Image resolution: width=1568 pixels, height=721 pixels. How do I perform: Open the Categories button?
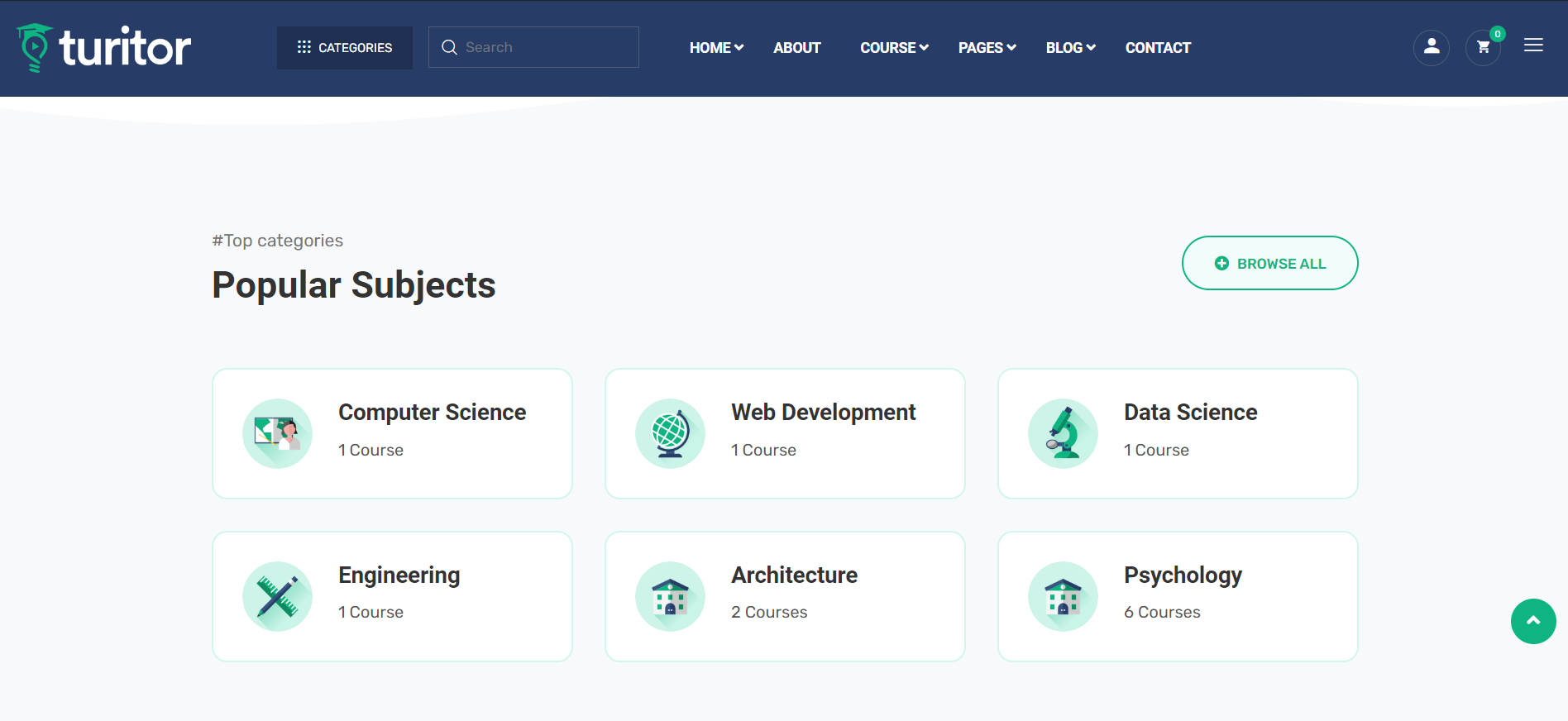[x=345, y=48]
